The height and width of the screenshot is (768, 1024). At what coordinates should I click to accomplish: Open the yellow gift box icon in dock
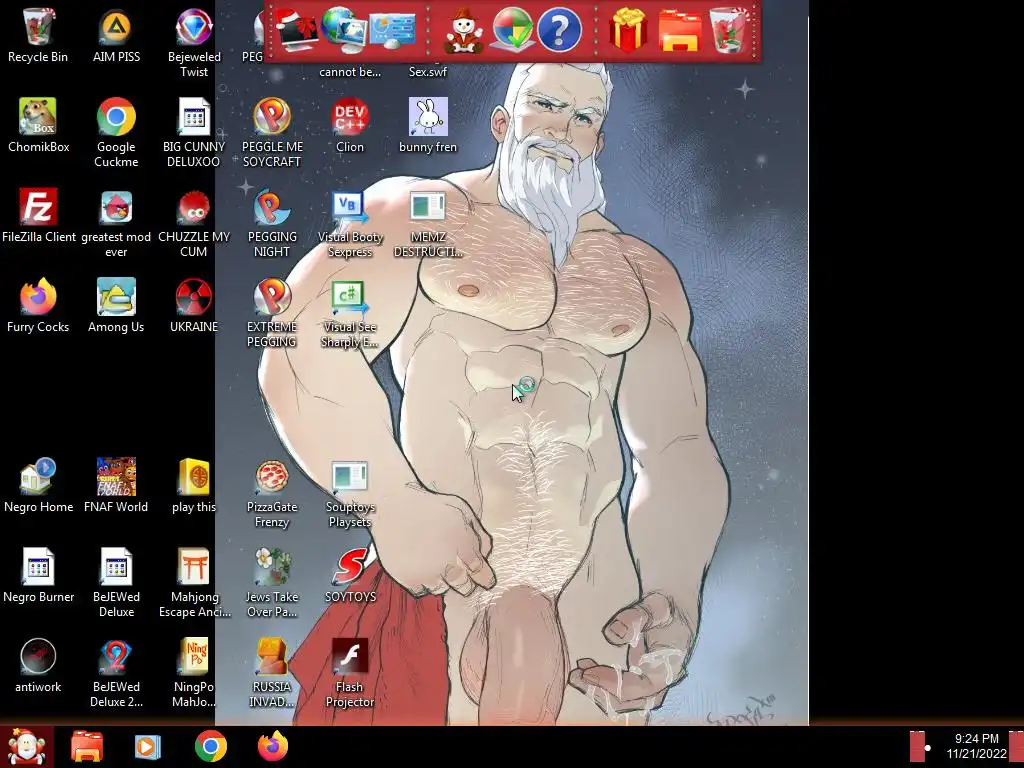point(628,30)
